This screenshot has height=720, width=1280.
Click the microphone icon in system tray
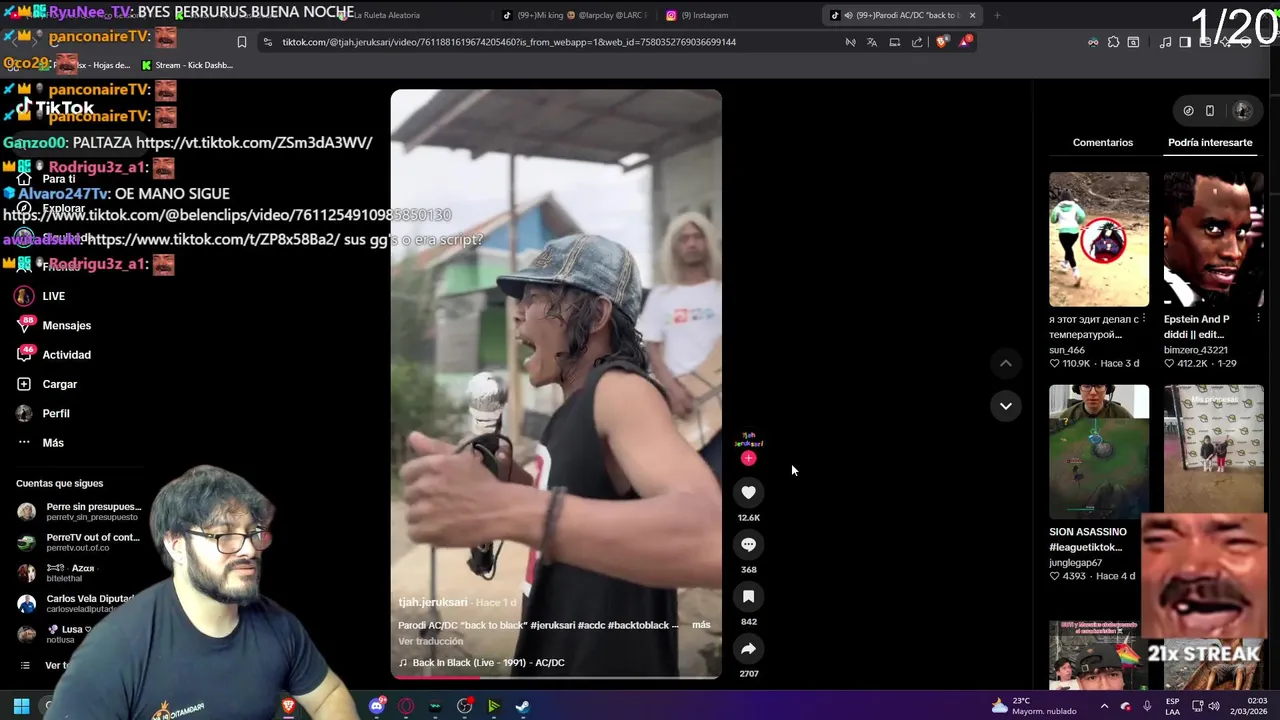coord(1146,706)
